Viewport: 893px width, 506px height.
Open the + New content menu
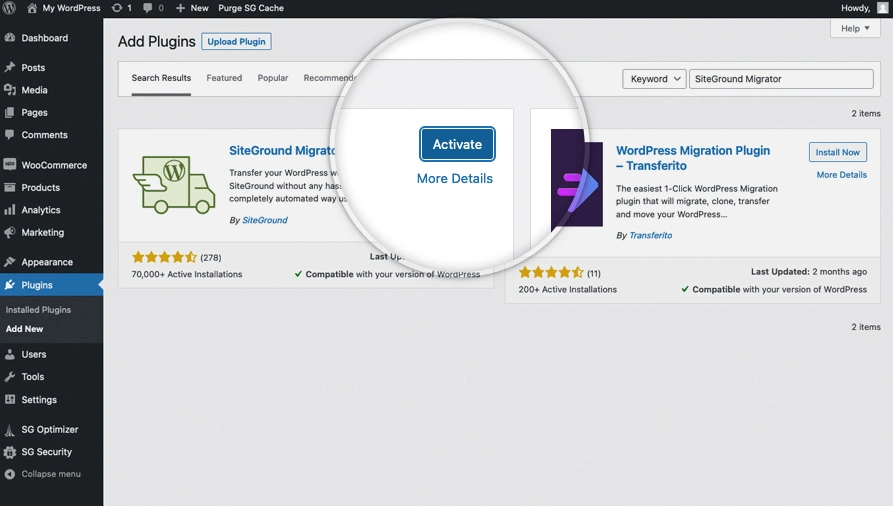click(192, 8)
